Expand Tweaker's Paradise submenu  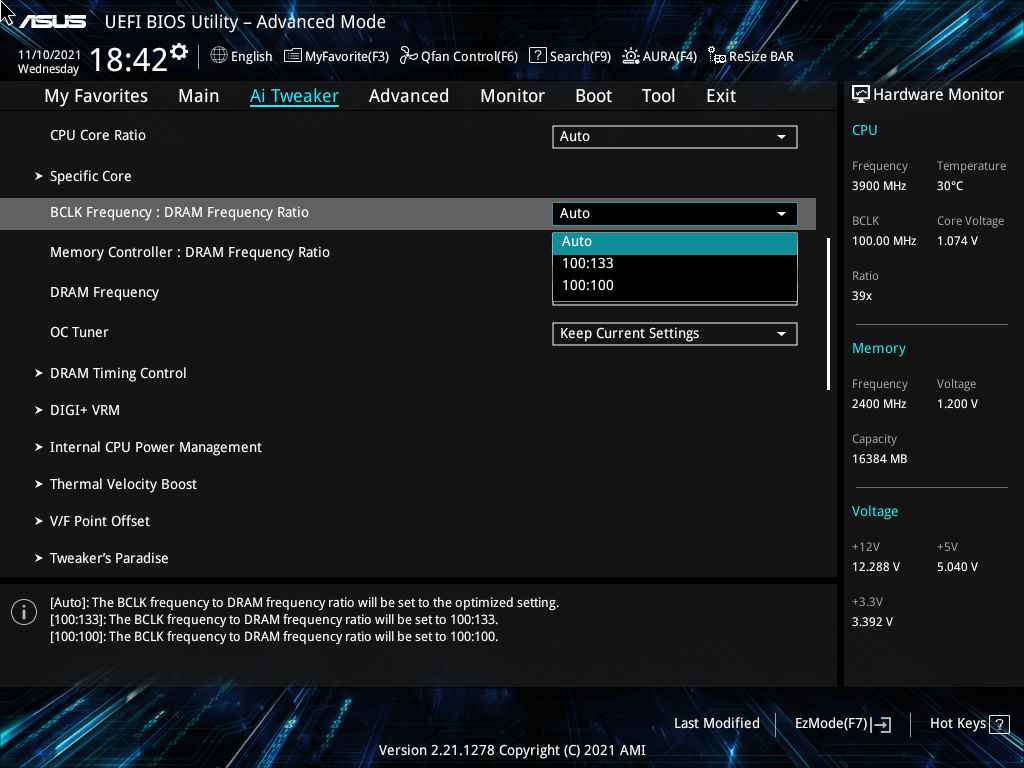pyautogui.click(x=108, y=558)
